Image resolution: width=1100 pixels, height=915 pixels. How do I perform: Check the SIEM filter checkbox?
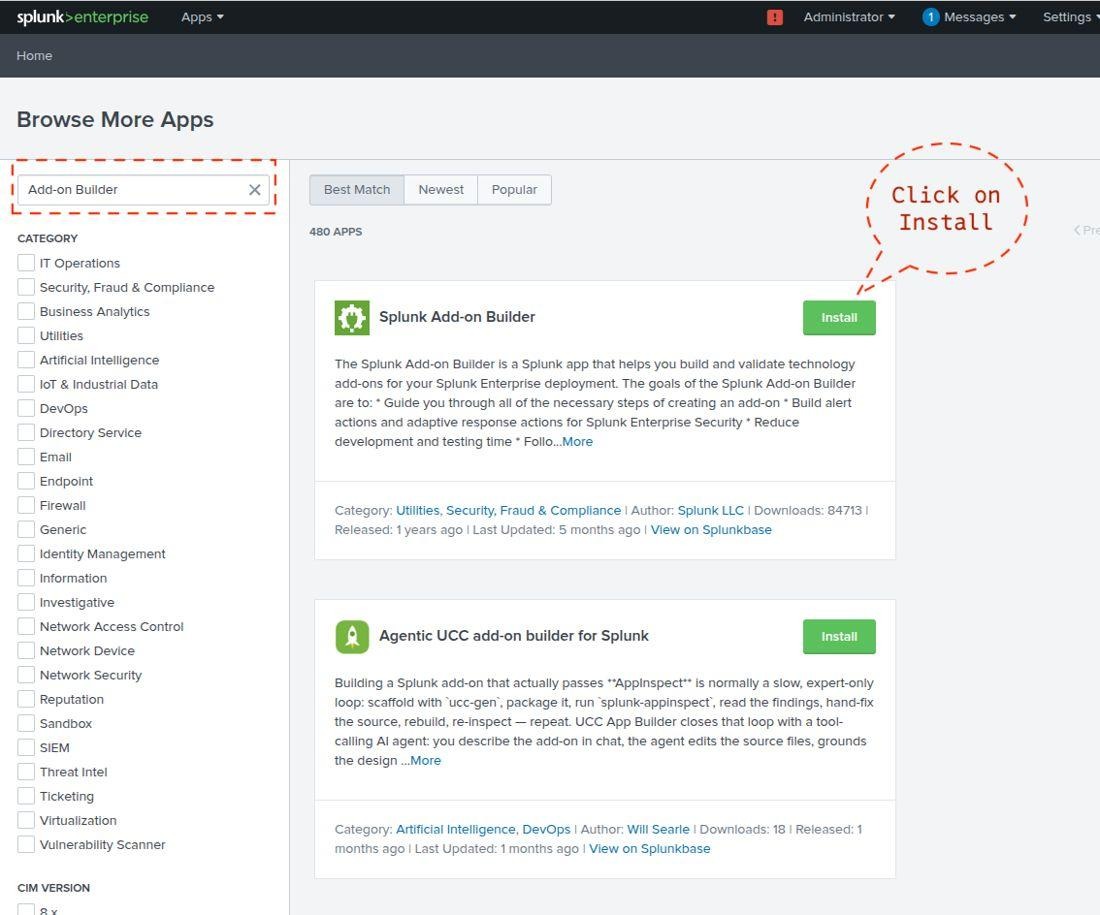(26, 747)
